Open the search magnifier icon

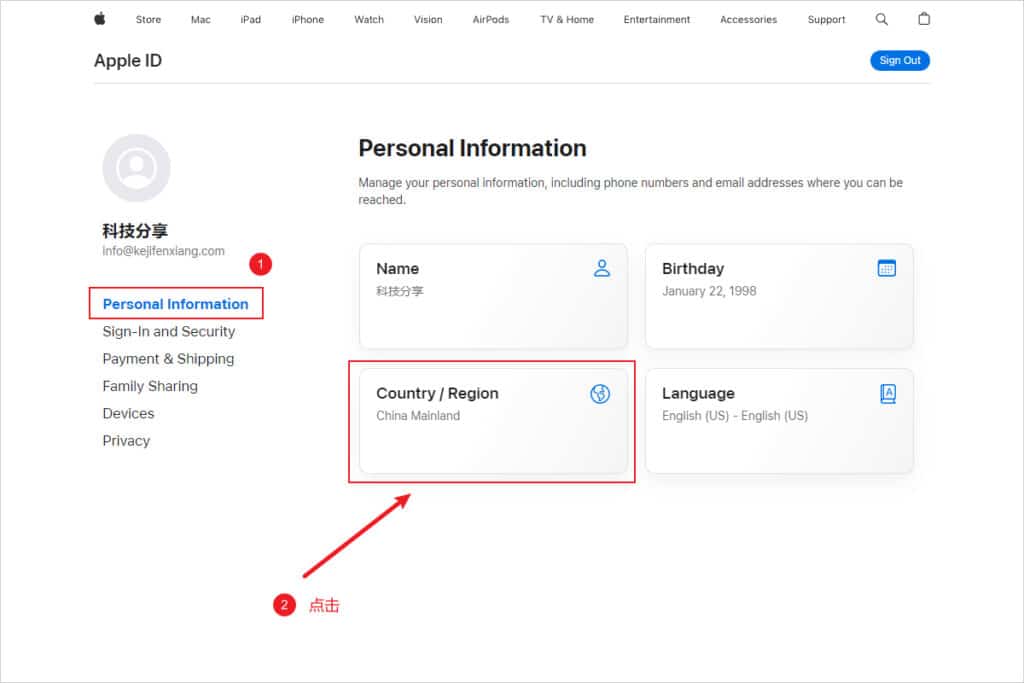pyautogui.click(x=881, y=19)
